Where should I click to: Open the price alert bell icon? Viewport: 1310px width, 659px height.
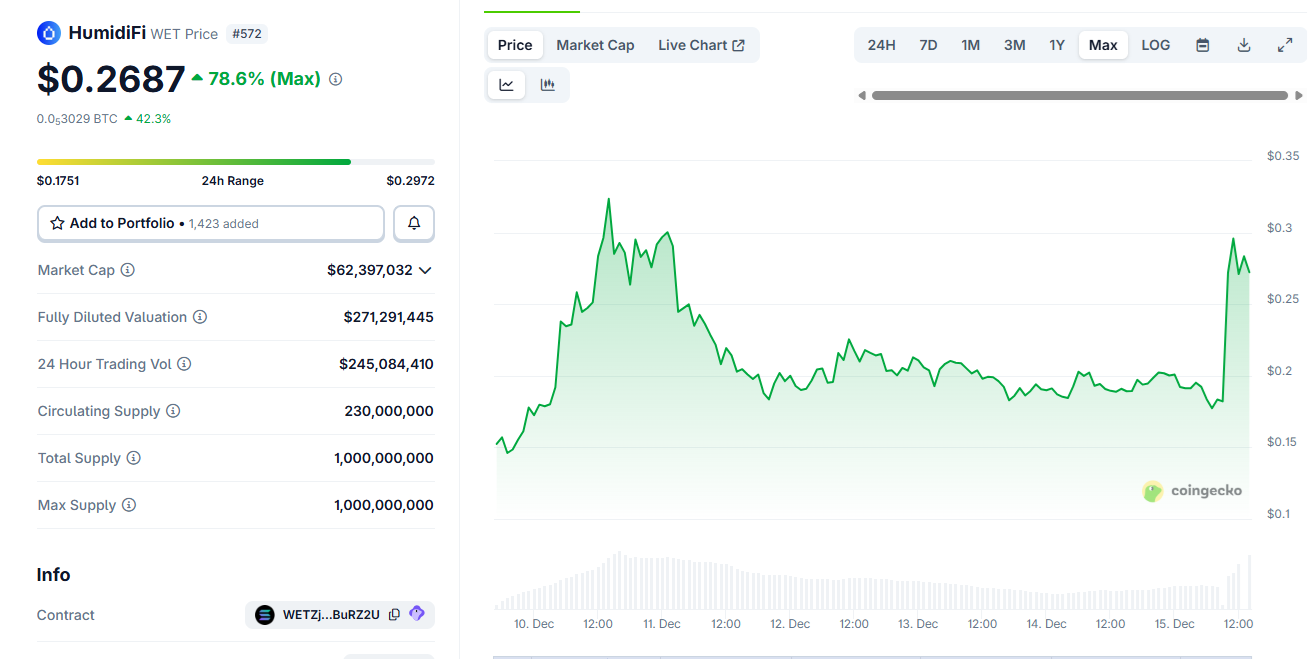(x=413, y=223)
